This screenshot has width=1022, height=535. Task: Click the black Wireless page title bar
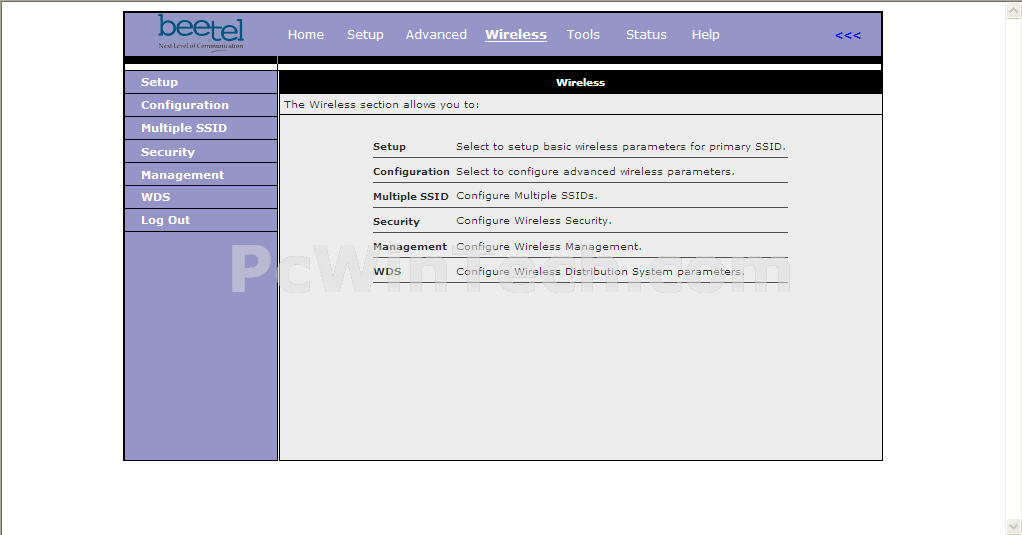[581, 82]
